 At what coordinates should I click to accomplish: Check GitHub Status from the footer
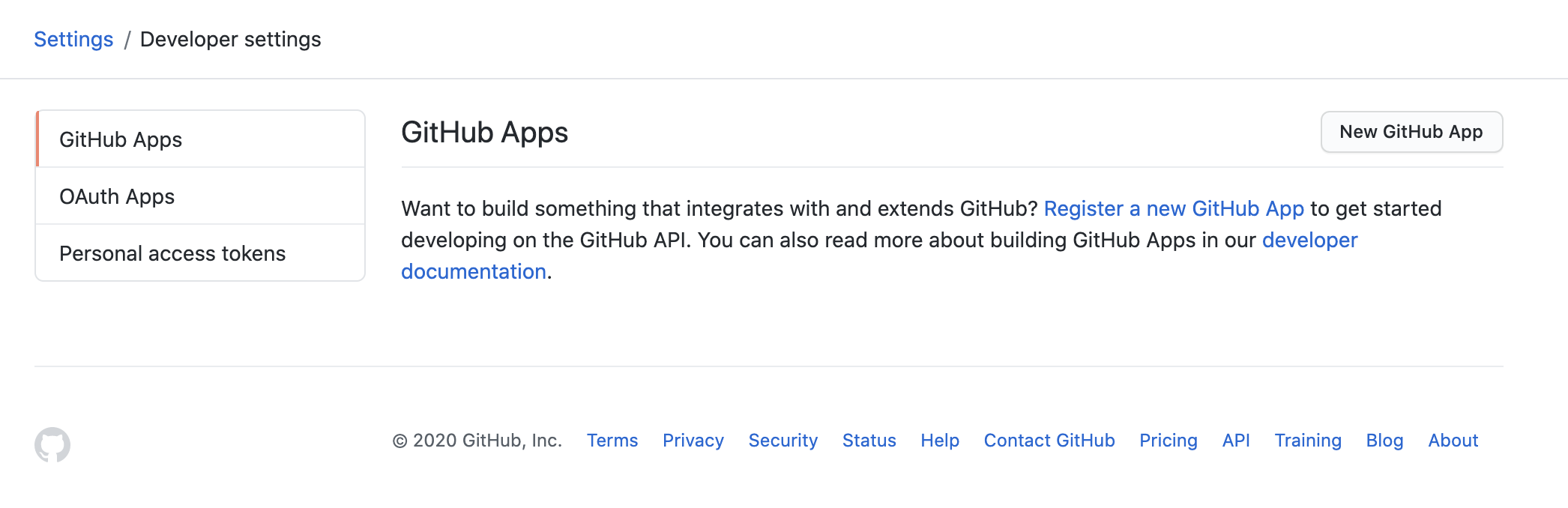tap(869, 441)
